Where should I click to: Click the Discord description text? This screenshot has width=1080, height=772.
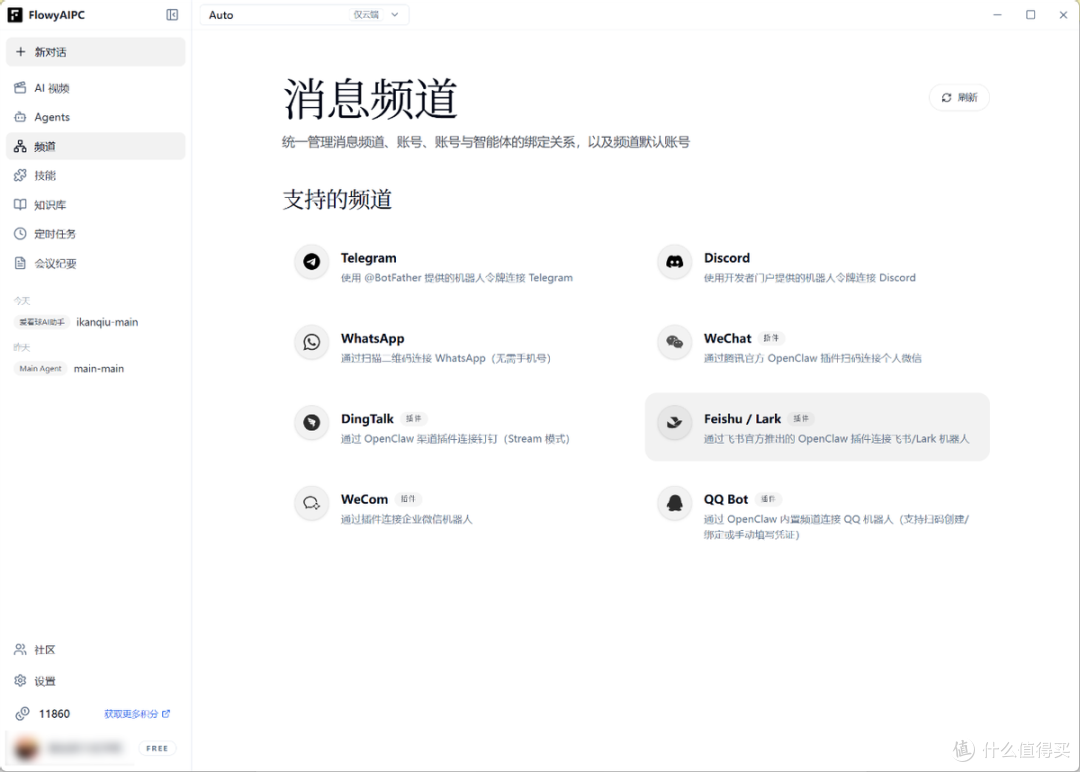point(809,278)
